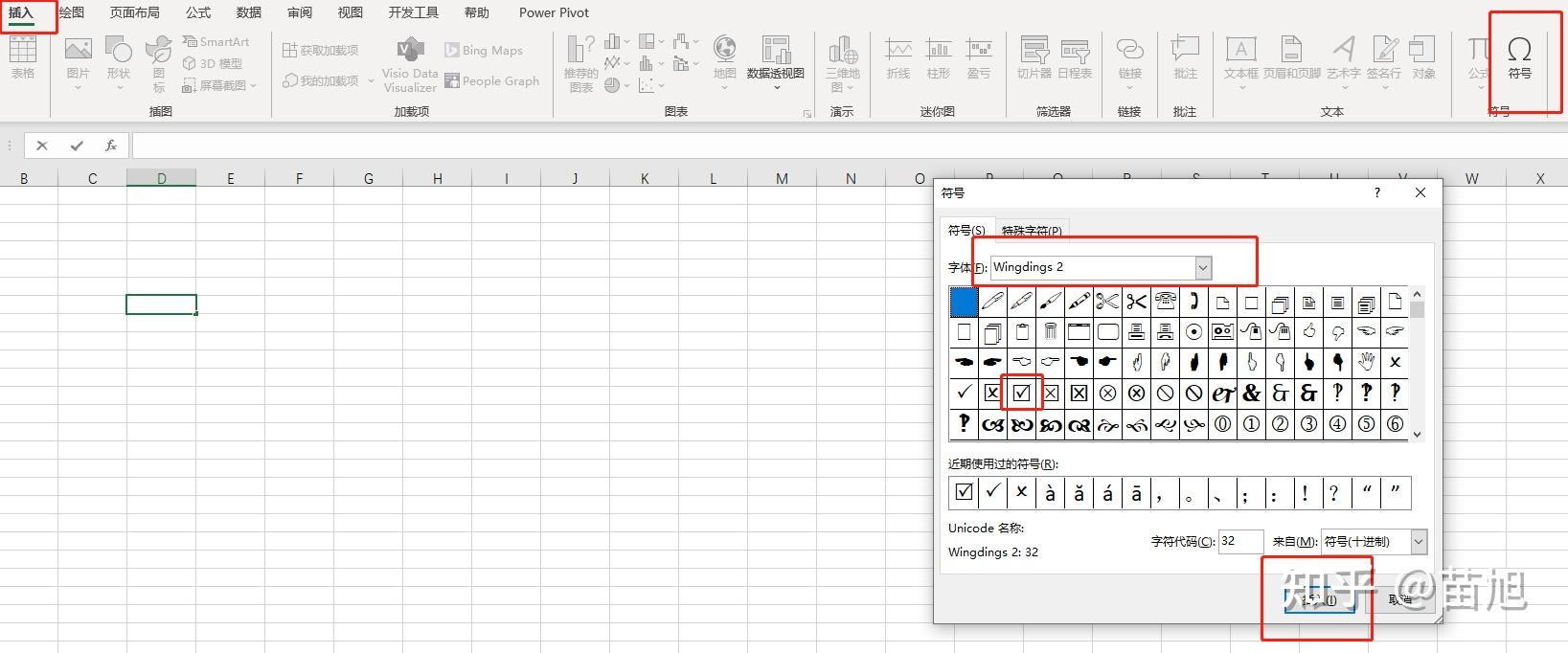The width and height of the screenshot is (1568, 653).
Task: Switch to the Power Pivot tab
Action: click(x=554, y=13)
